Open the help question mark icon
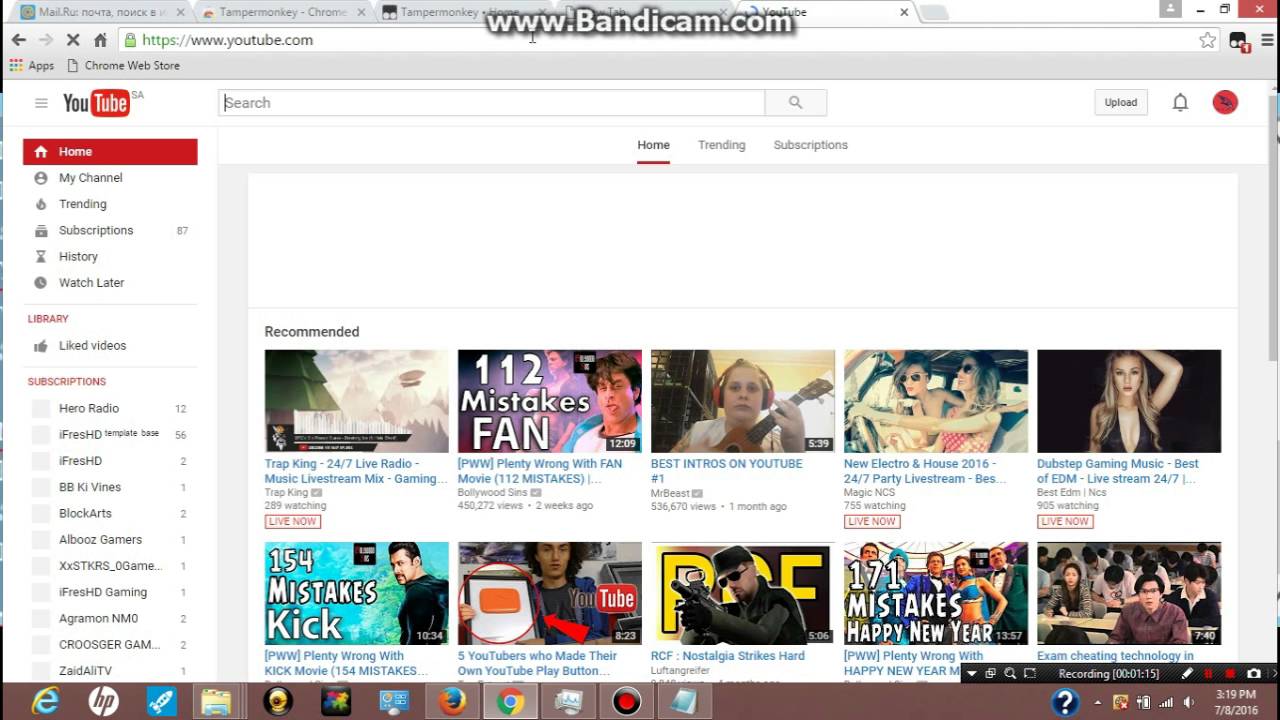 tap(1065, 702)
